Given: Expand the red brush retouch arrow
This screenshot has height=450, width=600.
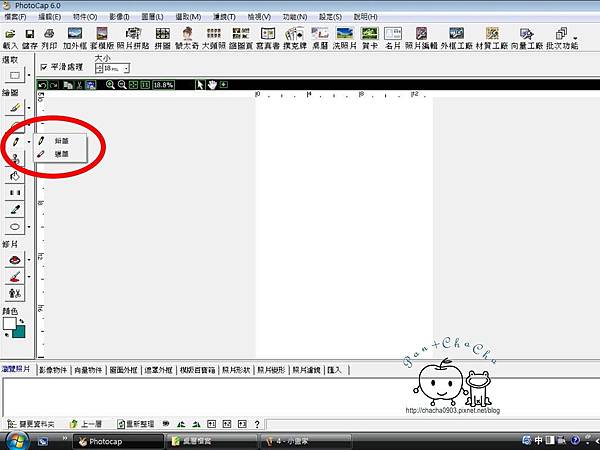Looking at the screenshot, I should pyautogui.click(x=29, y=277).
